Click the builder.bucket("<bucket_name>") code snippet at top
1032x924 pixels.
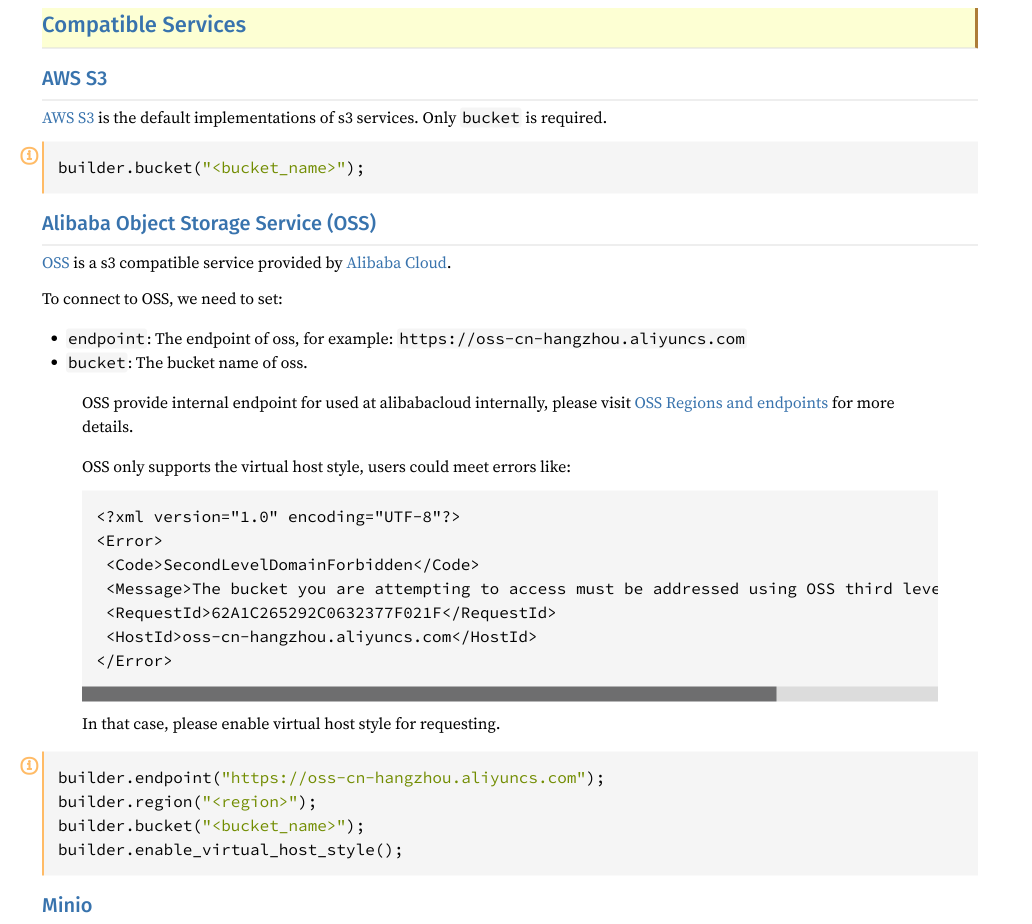[x=211, y=168]
